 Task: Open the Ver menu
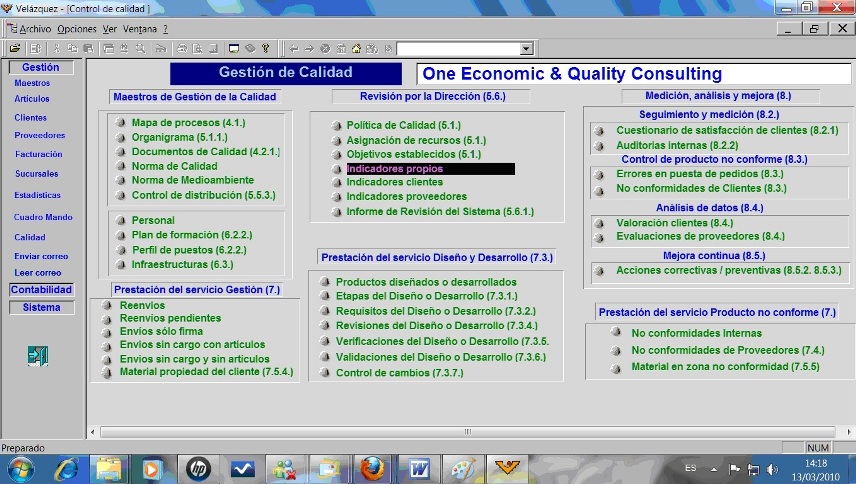(110, 29)
